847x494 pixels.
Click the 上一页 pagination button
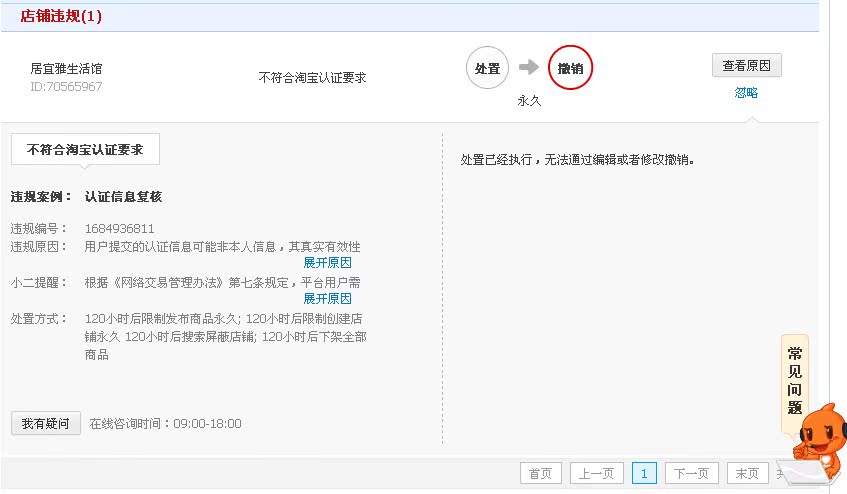[597, 473]
